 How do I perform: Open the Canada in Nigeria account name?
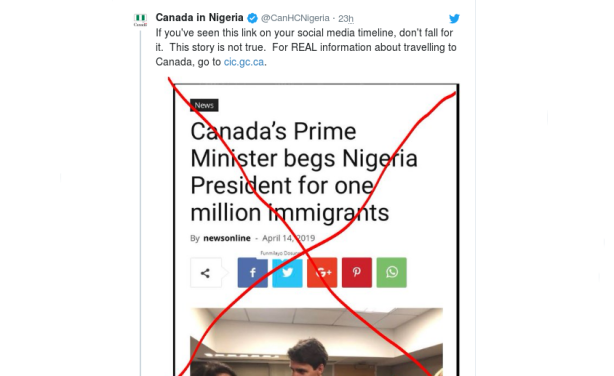[199, 18]
